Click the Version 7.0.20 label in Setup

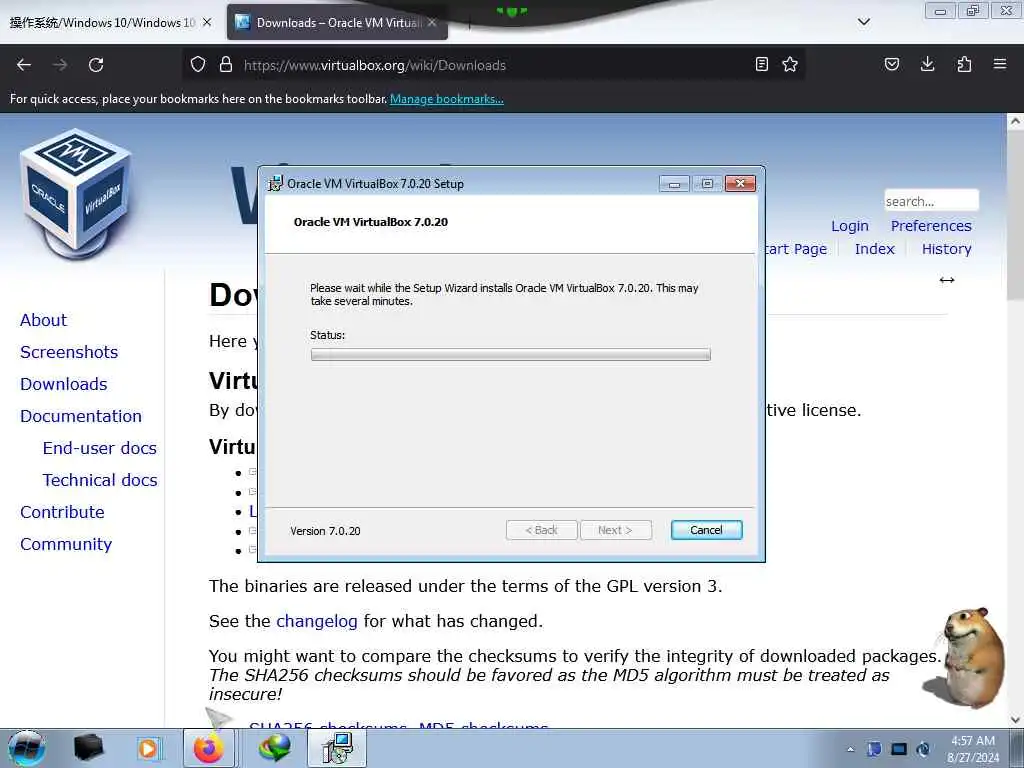click(325, 531)
